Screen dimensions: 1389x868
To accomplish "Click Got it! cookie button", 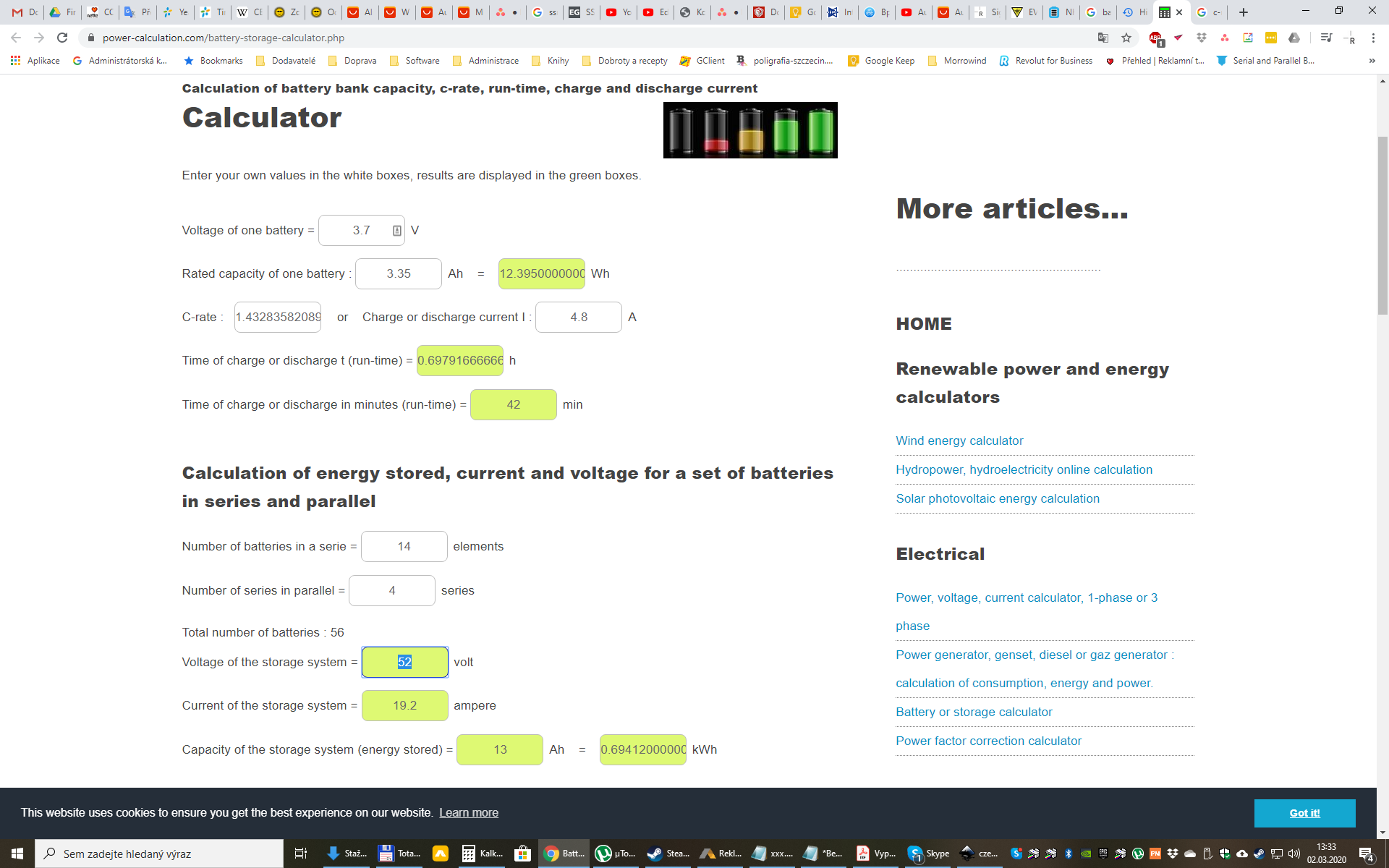I will click(1304, 813).
